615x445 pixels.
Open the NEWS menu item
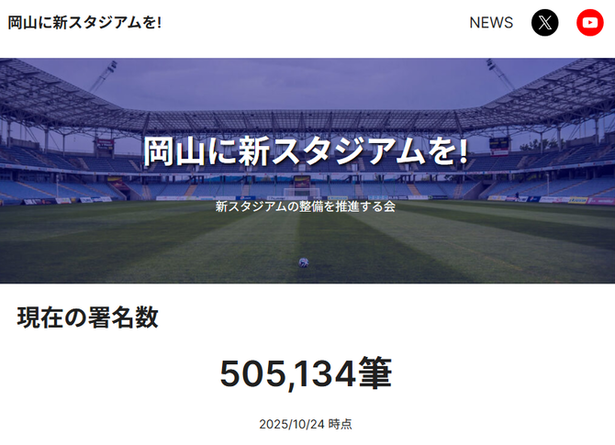tap(491, 22)
